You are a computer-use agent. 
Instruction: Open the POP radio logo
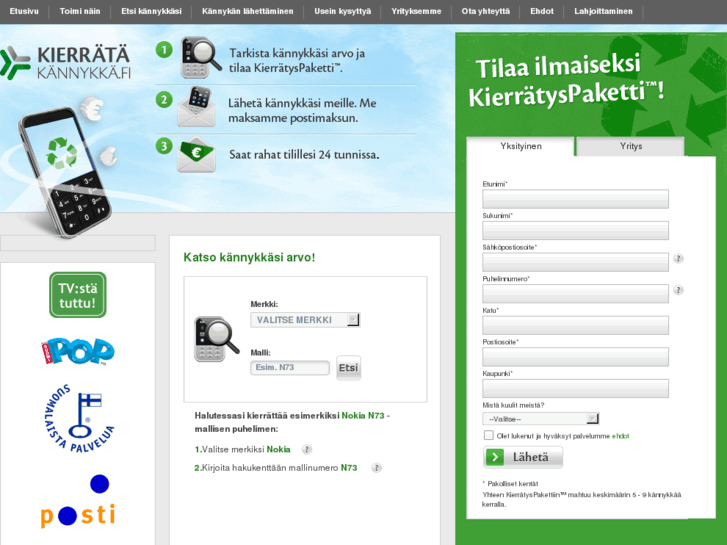click(77, 351)
